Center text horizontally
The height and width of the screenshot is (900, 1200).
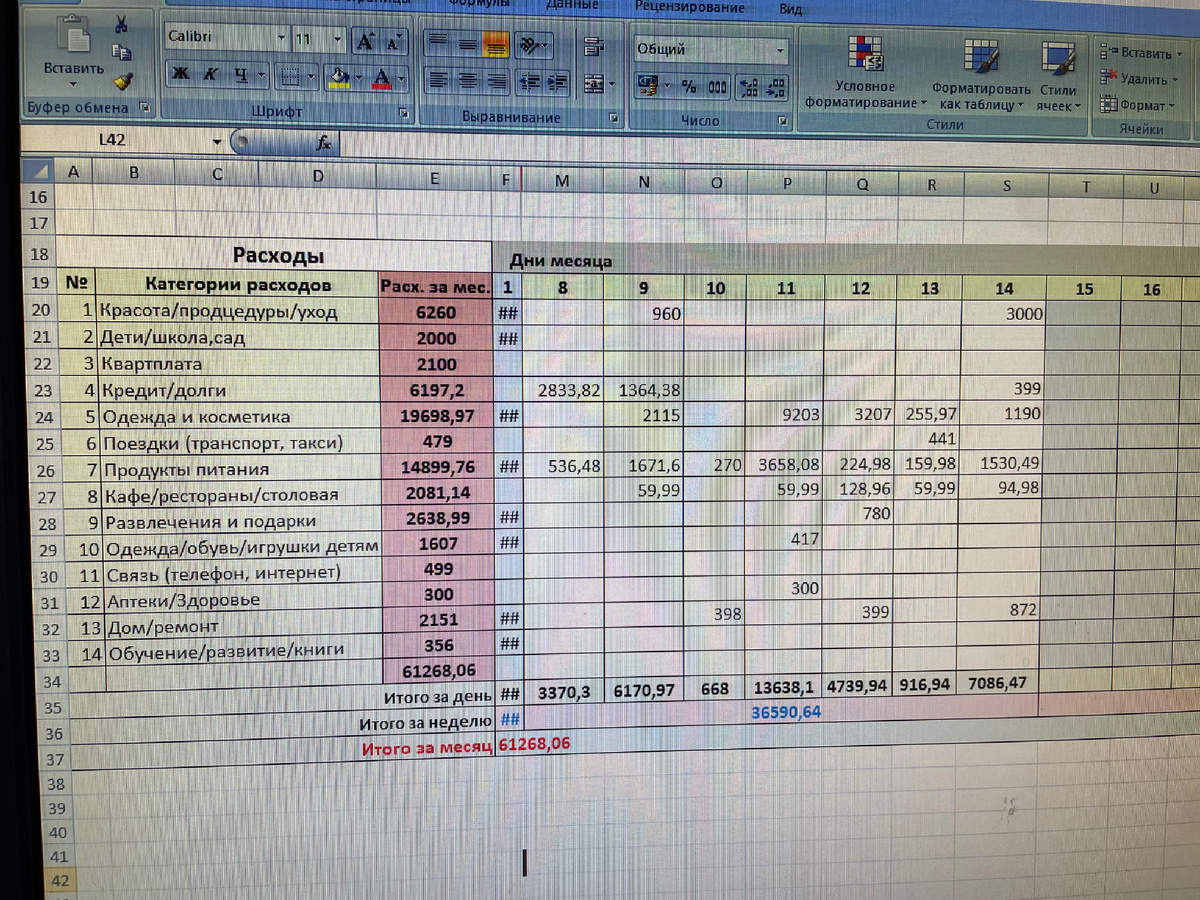click(x=466, y=82)
